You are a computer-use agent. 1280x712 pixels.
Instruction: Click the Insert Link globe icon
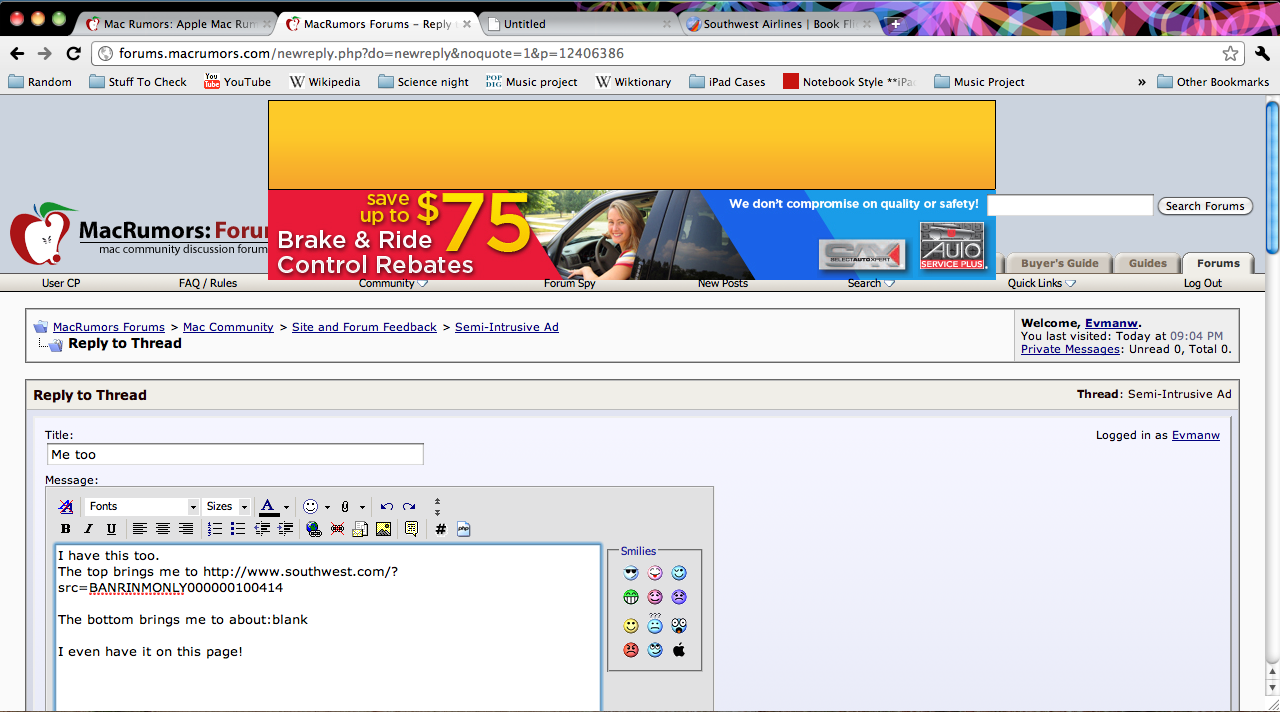314,529
